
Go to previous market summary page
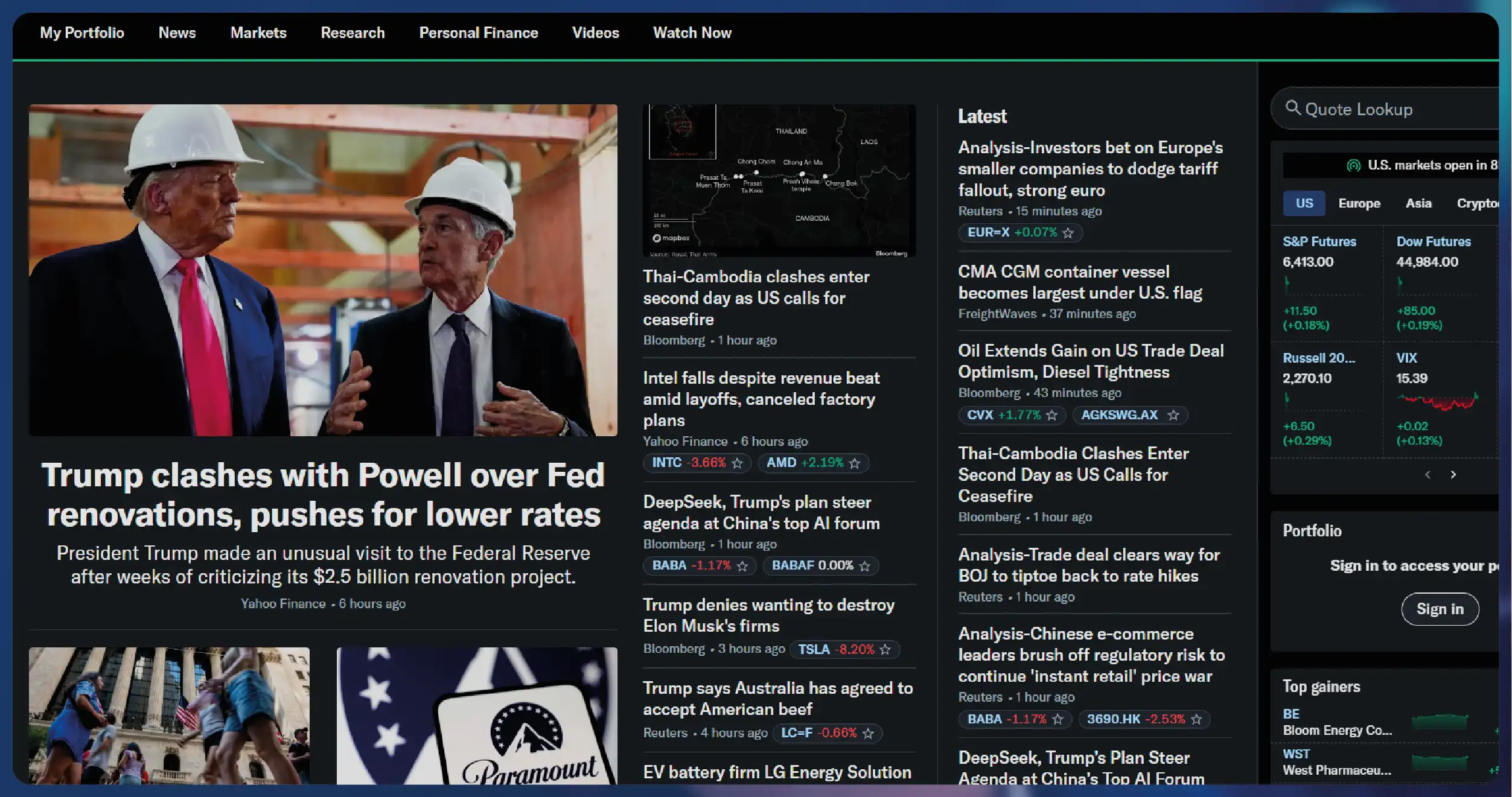point(1428,475)
